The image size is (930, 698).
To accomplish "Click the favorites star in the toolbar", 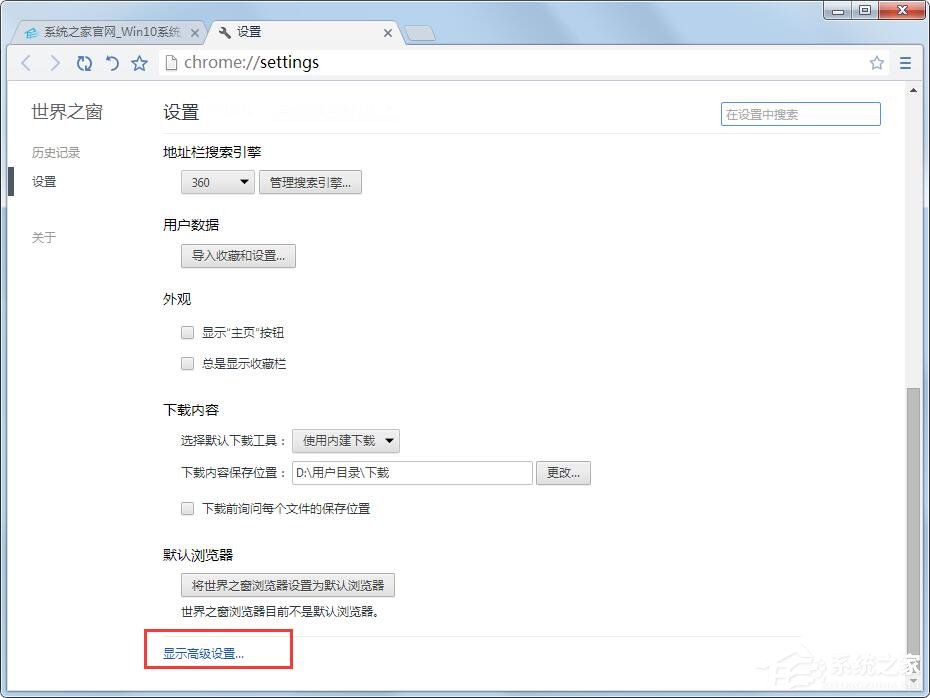I will (139, 62).
